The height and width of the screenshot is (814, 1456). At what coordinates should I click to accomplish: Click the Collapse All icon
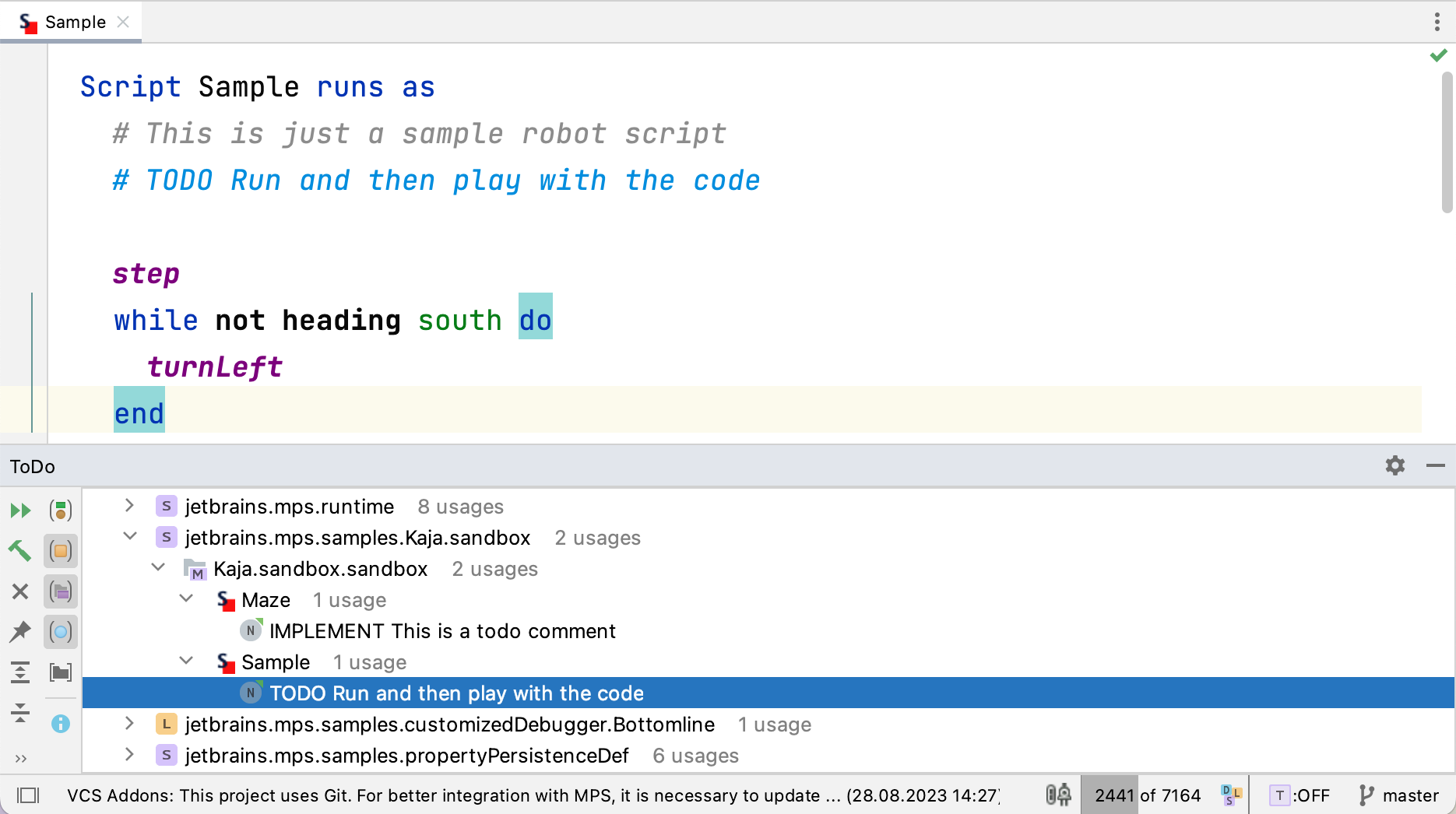coord(20,713)
